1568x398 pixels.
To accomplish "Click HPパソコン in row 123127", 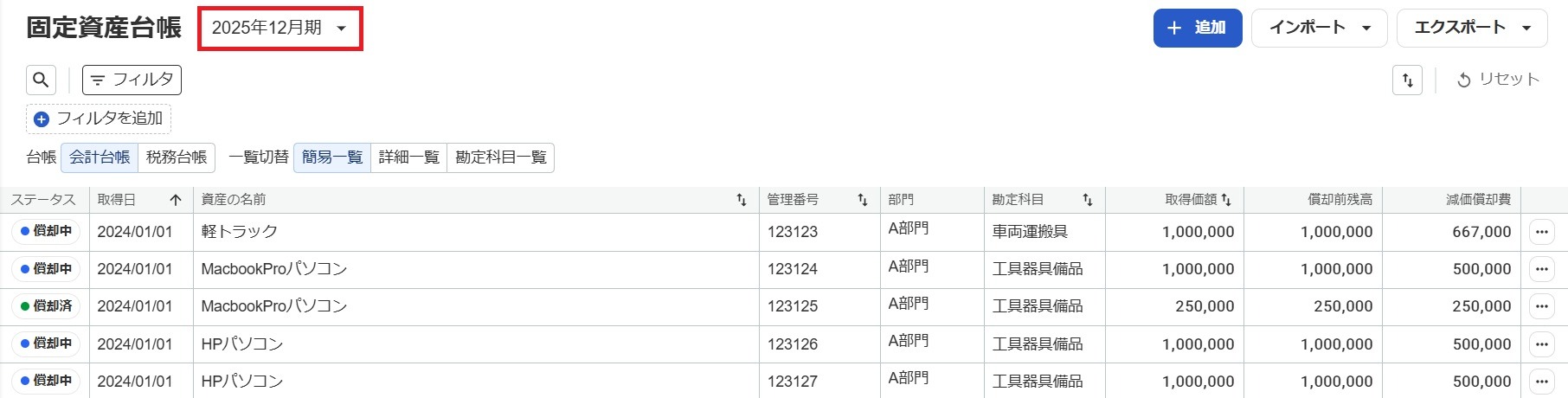I will point(242,381).
